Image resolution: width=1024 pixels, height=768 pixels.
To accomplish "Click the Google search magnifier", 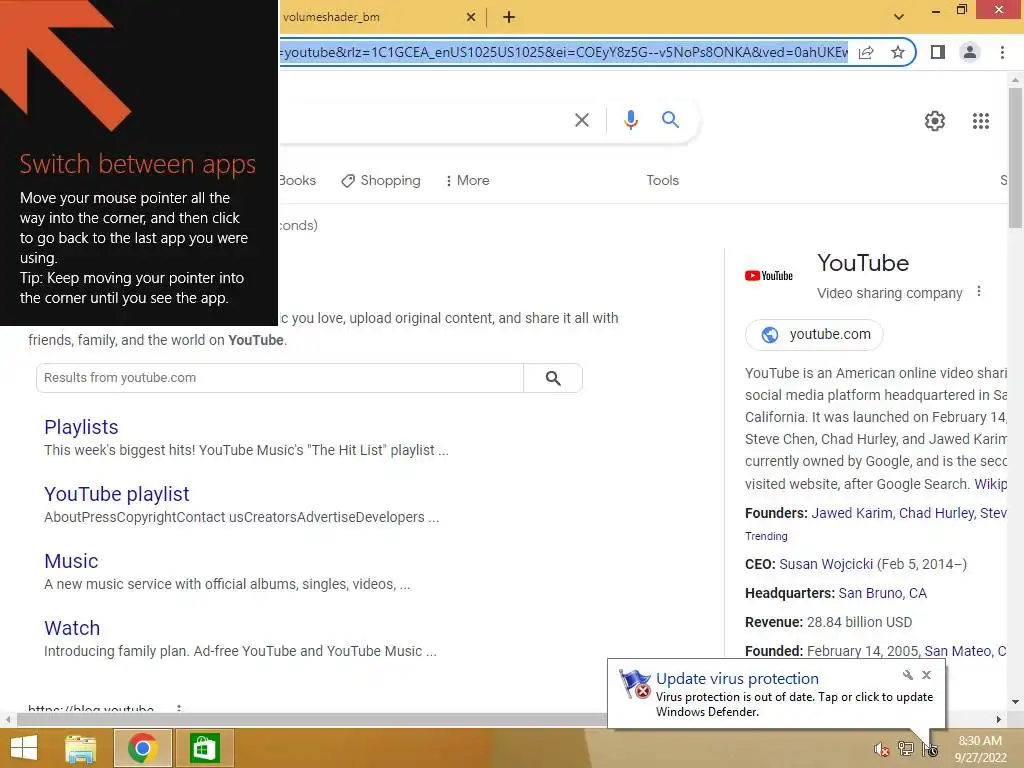I will click(x=670, y=120).
